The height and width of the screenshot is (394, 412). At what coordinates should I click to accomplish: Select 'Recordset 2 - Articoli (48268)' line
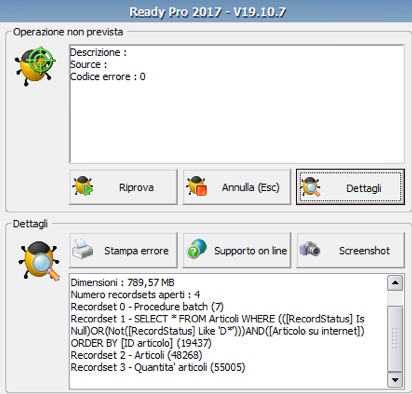click(x=136, y=355)
